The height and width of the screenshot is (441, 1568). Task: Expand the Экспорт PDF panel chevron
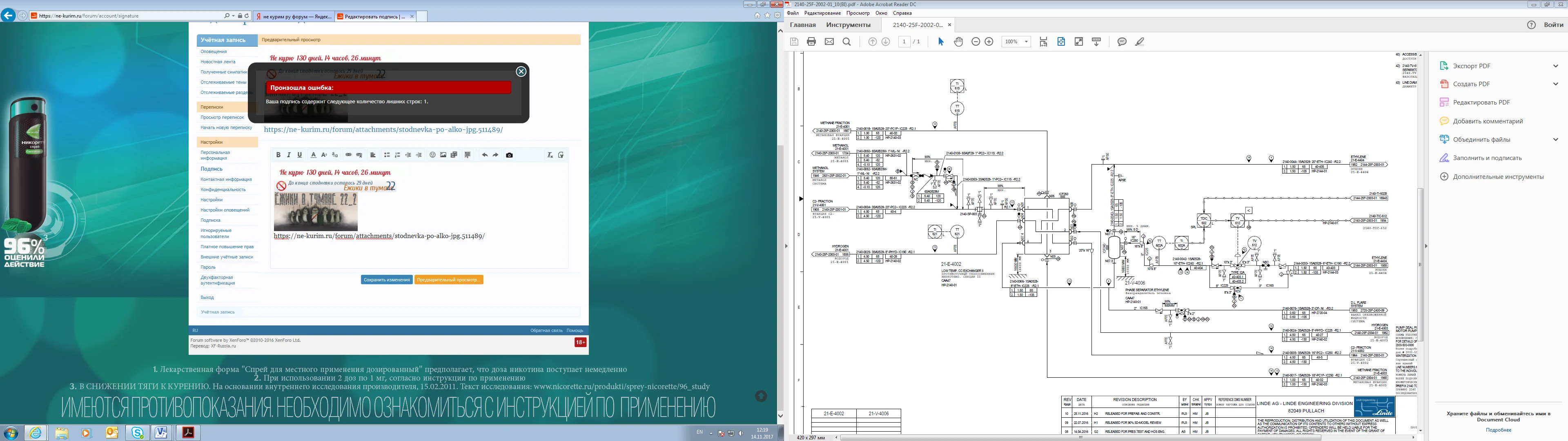pos(1555,66)
